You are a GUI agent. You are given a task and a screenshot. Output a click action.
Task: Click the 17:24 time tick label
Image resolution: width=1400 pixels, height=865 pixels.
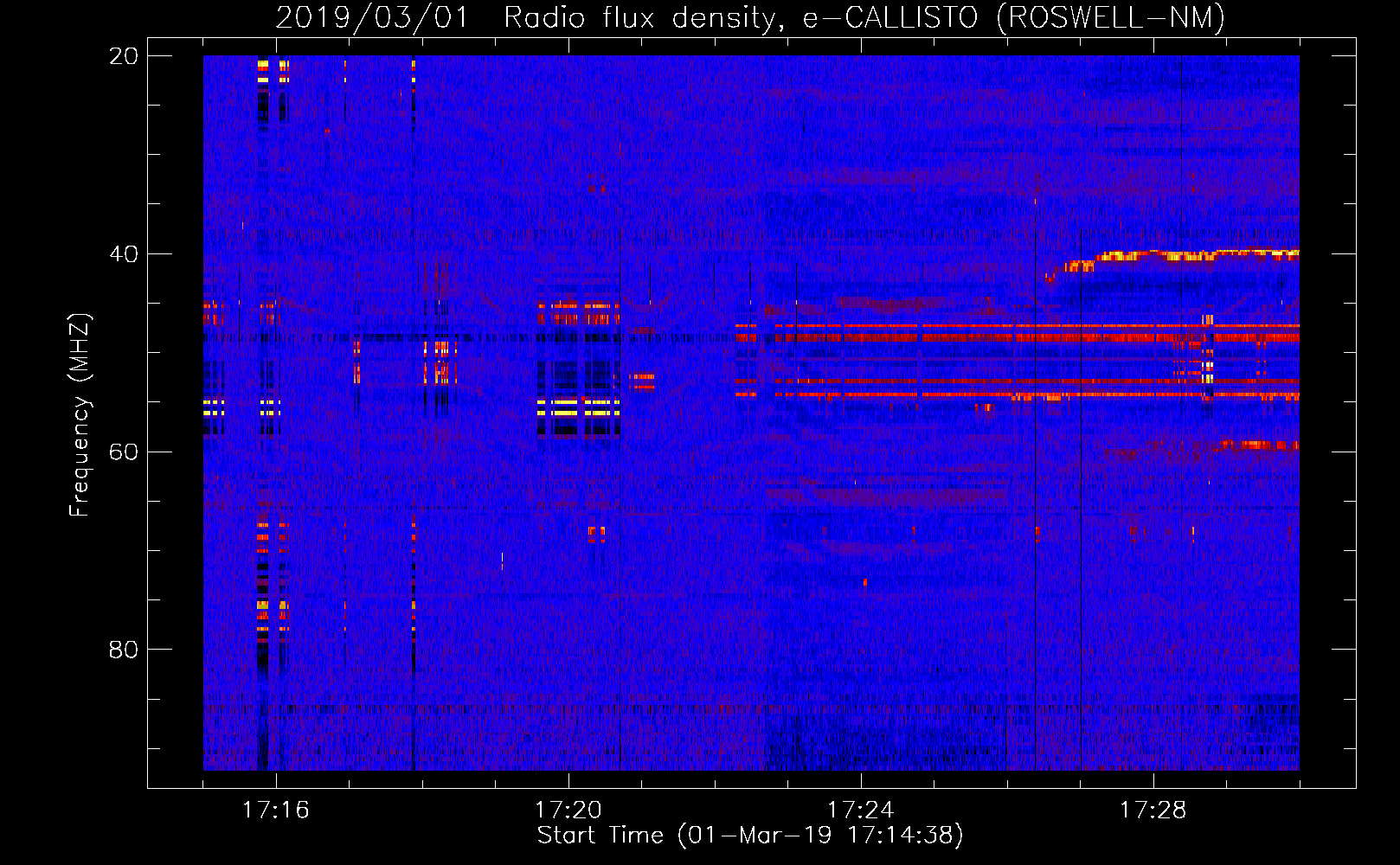tap(861, 811)
